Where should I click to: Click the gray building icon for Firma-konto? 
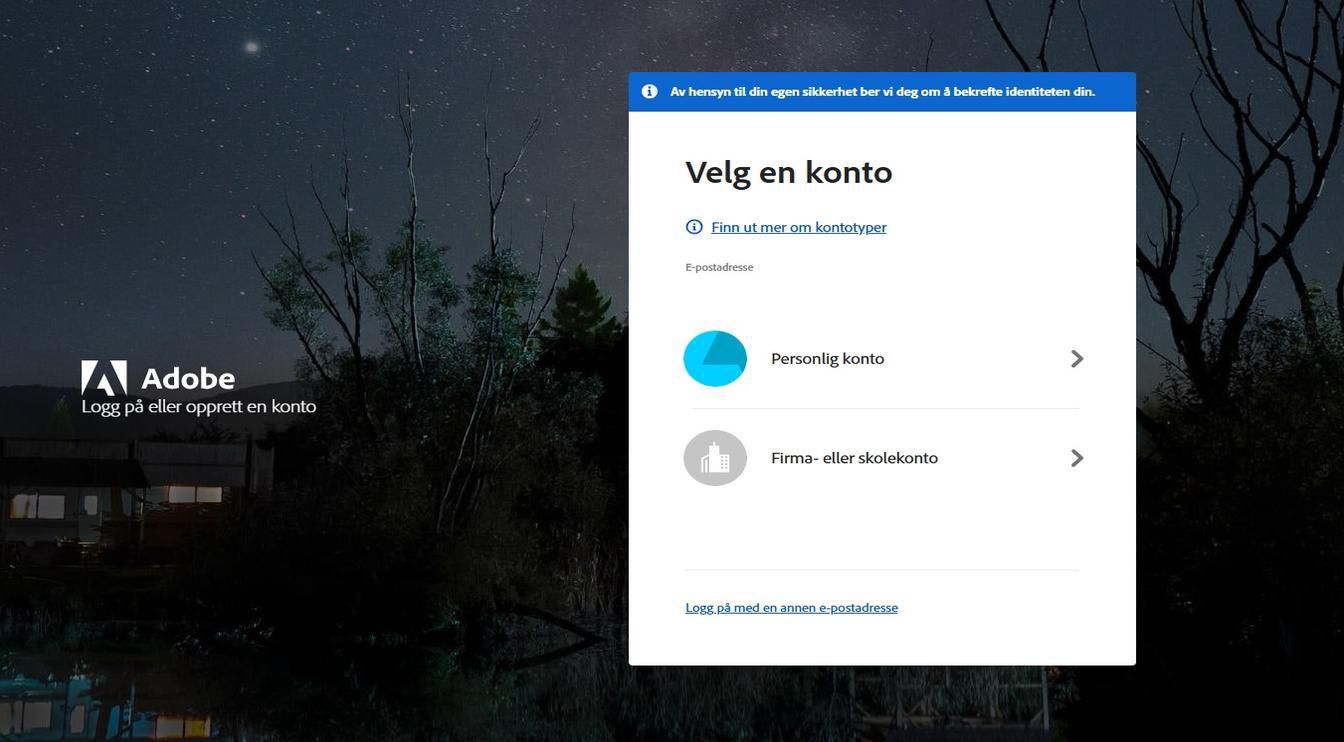(715, 457)
